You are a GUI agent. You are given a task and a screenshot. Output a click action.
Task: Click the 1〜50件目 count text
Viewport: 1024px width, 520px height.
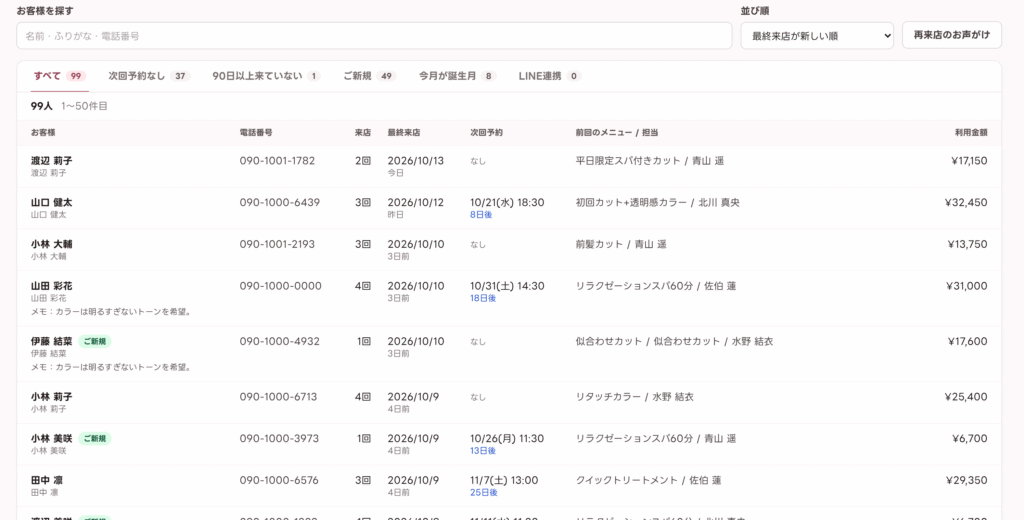pos(85,106)
